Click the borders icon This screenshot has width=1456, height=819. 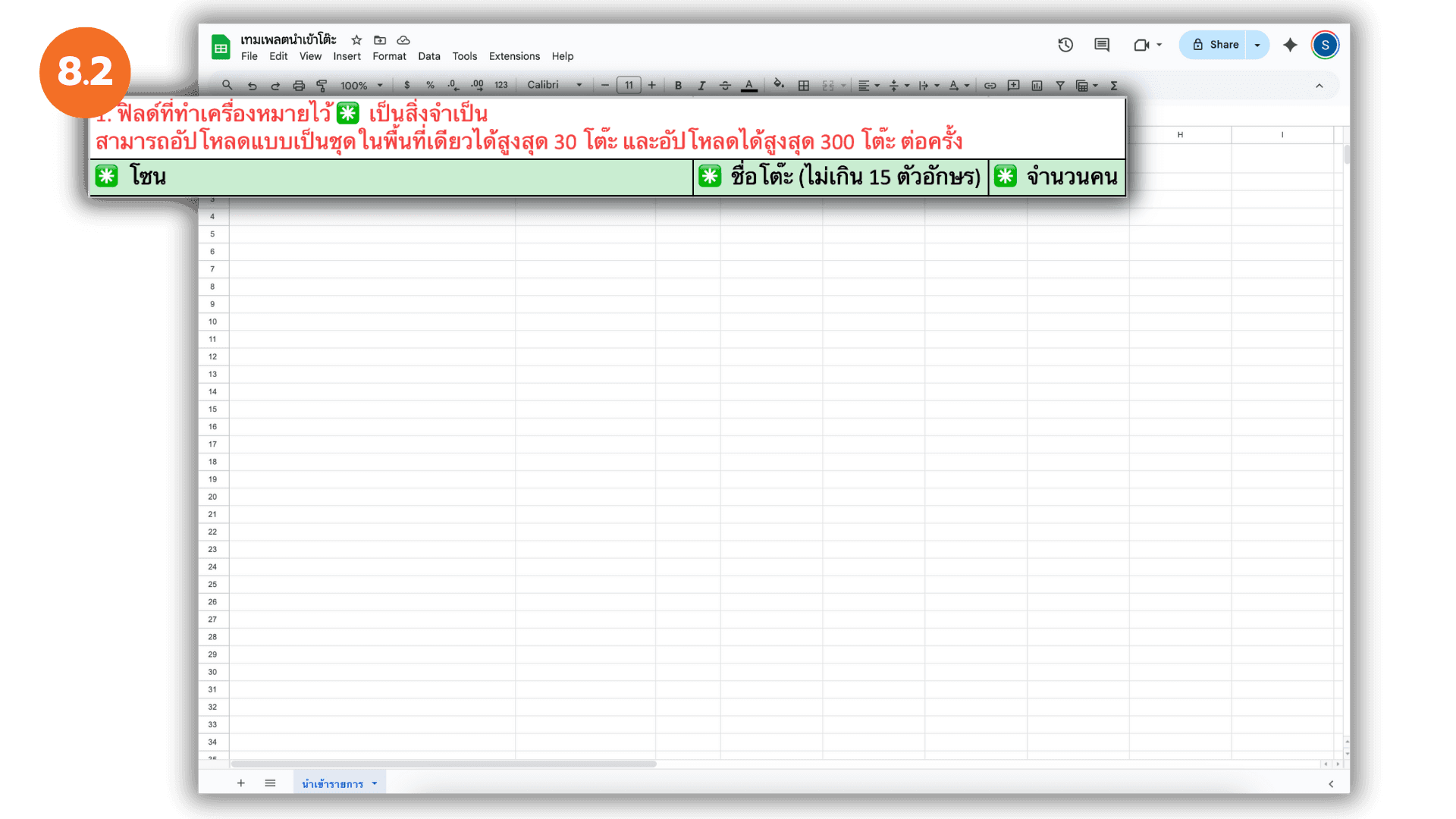pyautogui.click(x=804, y=86)
